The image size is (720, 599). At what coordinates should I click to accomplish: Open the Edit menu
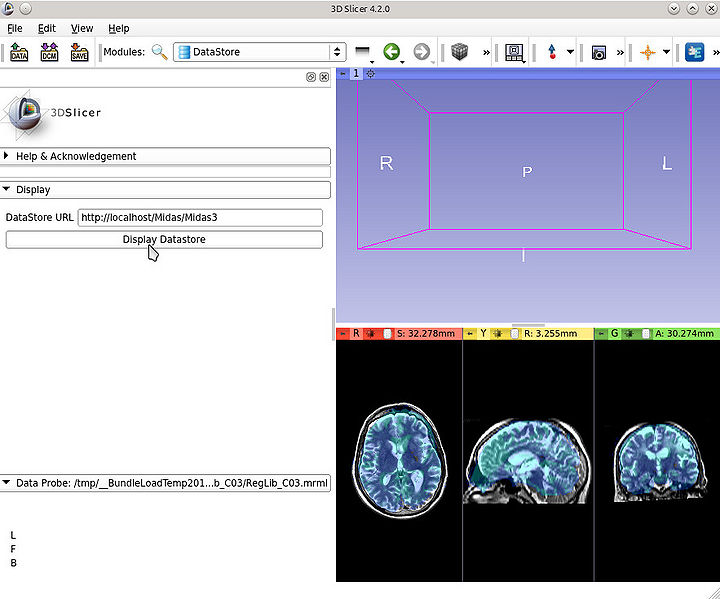pos(47,29)
